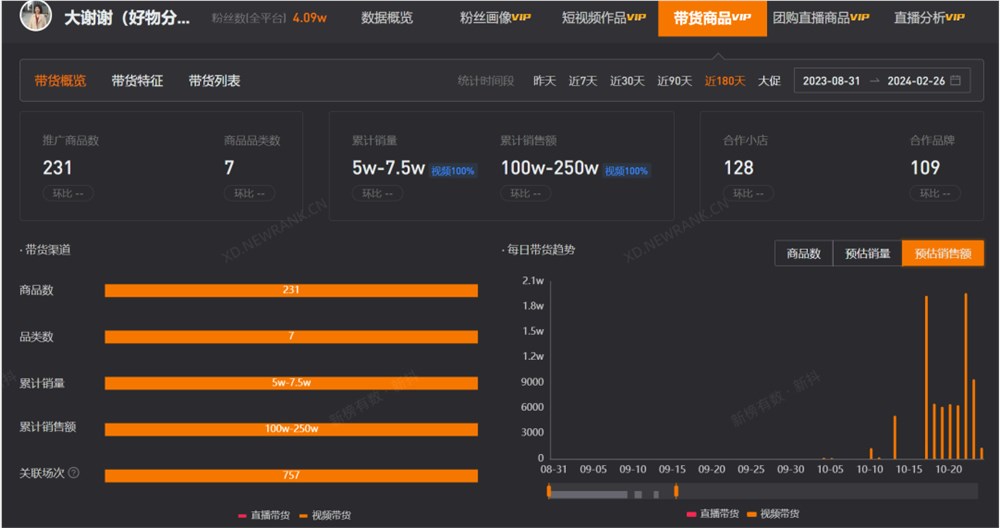Viewport: 1000px width, 528px height.
Task: Open the 粉丝画像 VIP tab
Action: 495,18
